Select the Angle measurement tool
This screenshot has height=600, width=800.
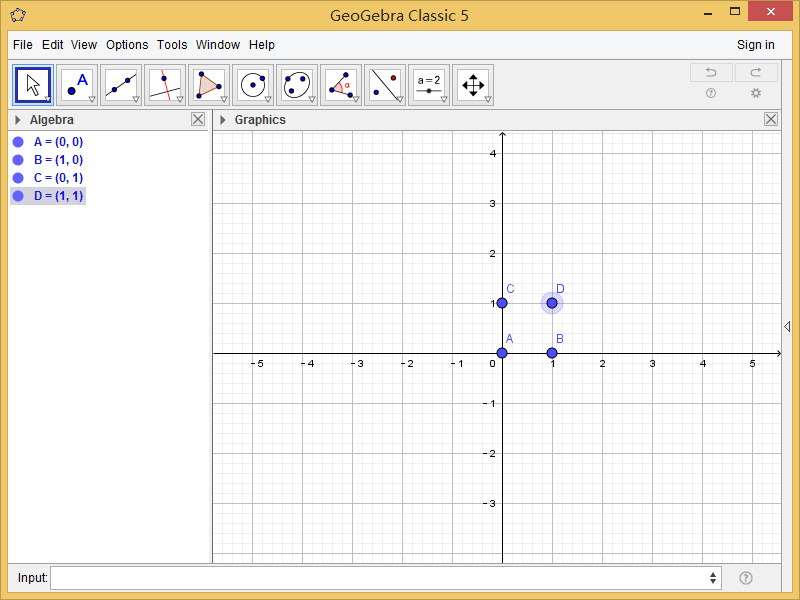[341, 85]
